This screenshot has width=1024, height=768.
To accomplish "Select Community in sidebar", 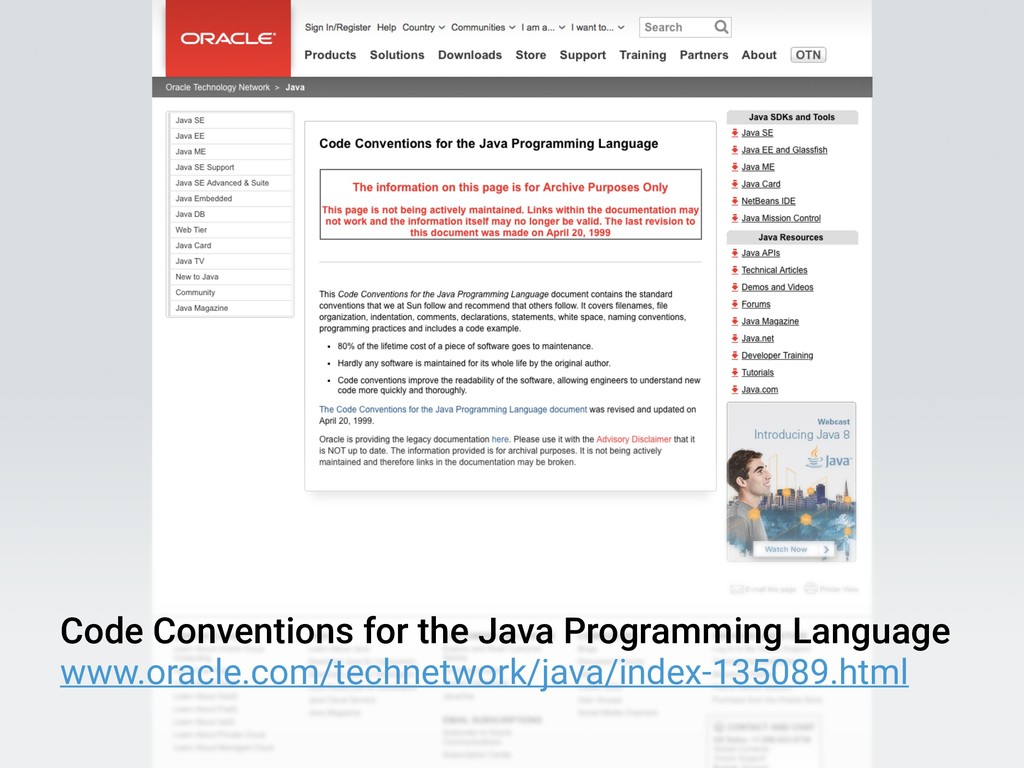I will (231, 293).
